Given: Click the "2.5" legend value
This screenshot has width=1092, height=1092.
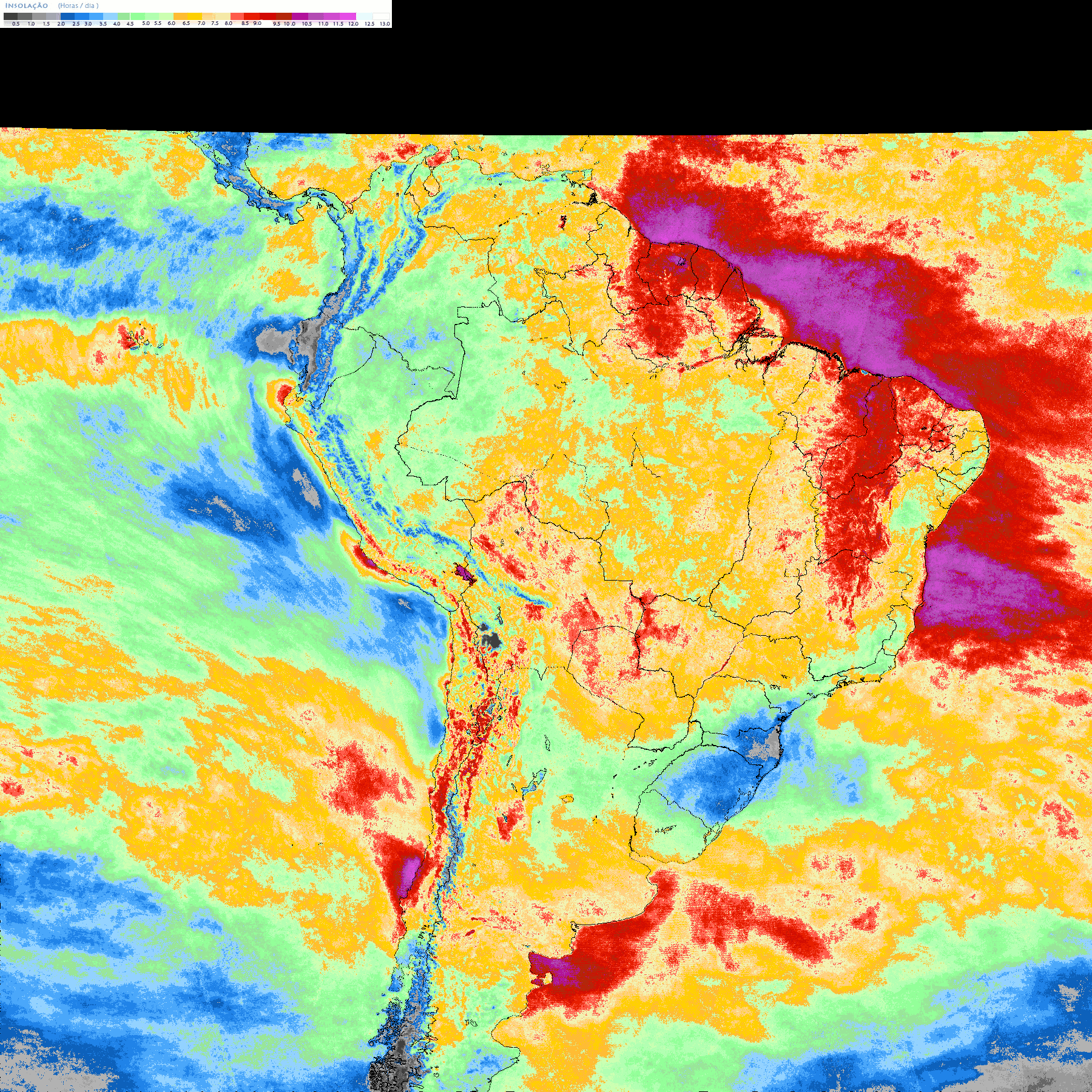Looking at the screenshot, I should tap(76, 24).
